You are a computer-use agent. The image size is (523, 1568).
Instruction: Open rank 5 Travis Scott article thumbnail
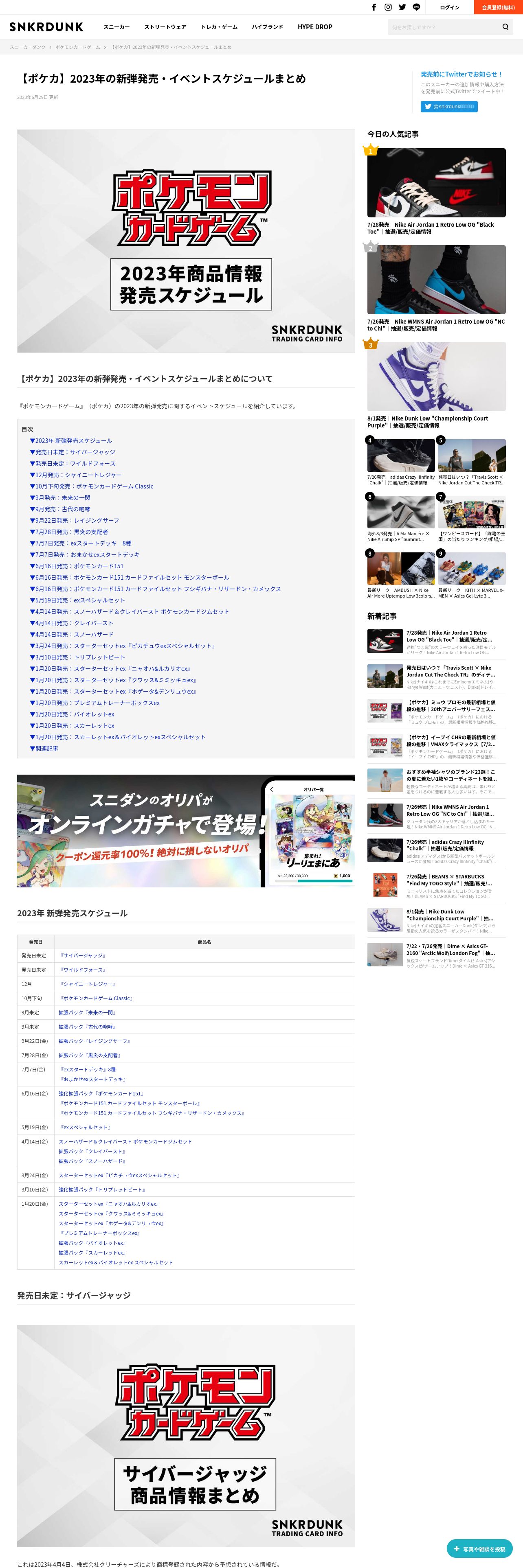tap(472, 456)
